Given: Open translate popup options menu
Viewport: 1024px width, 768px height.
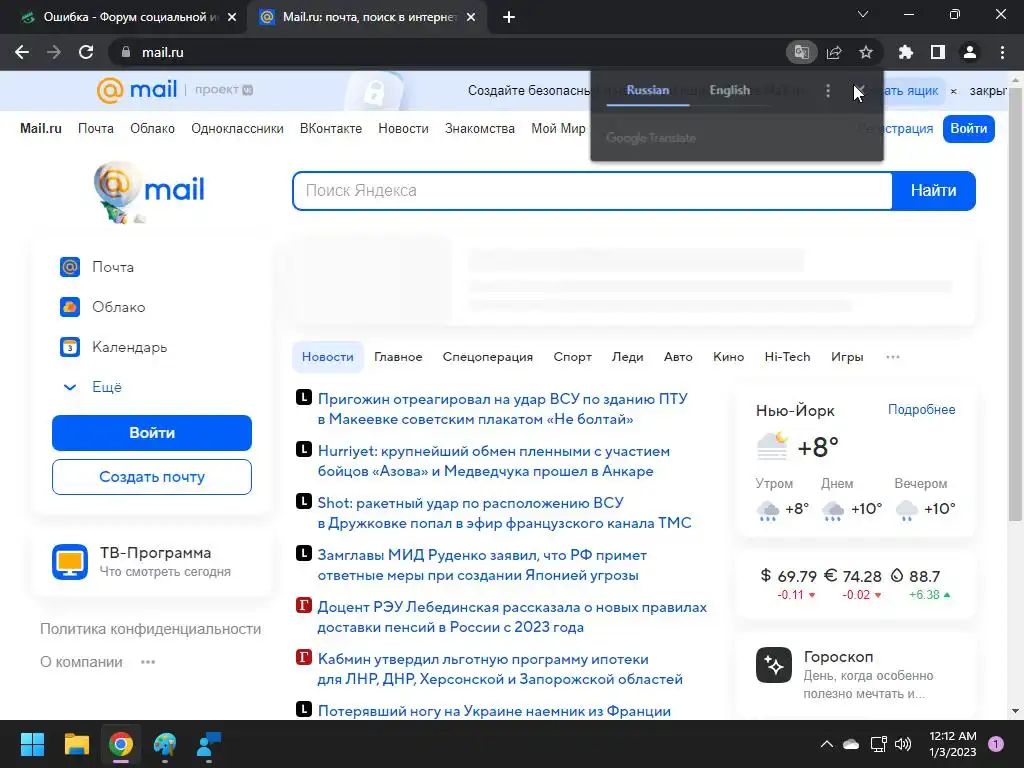Looking at the screenshot, I should point(828,91).
